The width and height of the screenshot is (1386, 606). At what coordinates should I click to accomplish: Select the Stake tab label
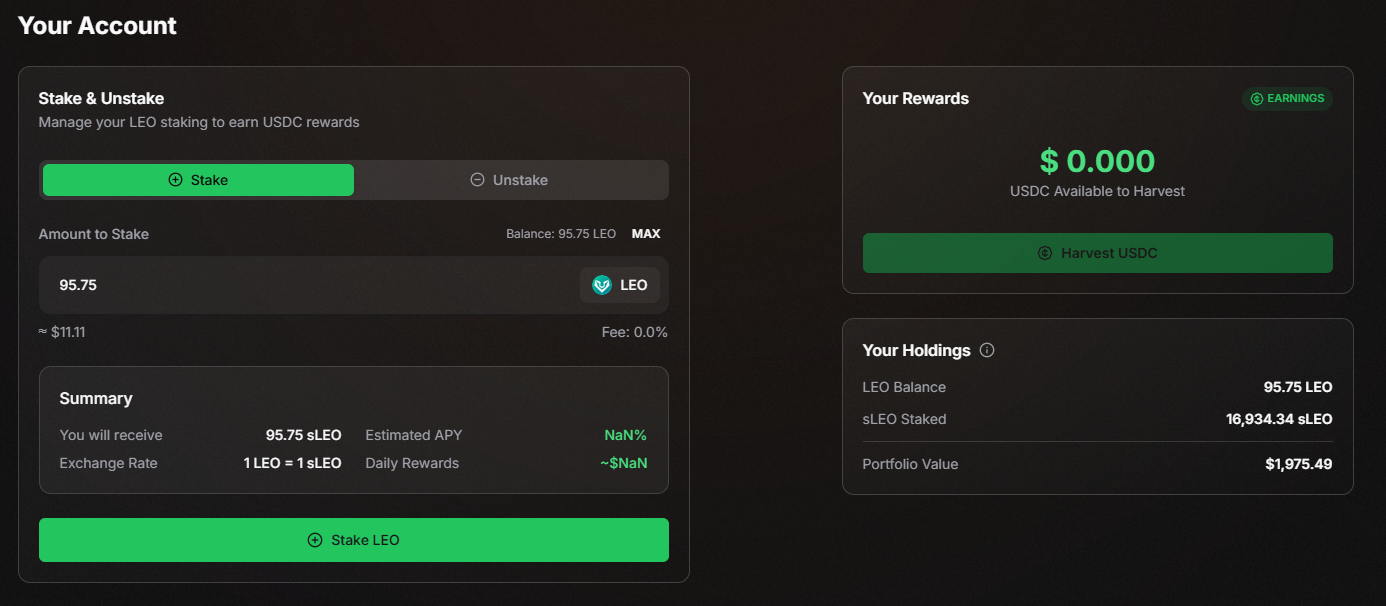click(x=209, y=180)
